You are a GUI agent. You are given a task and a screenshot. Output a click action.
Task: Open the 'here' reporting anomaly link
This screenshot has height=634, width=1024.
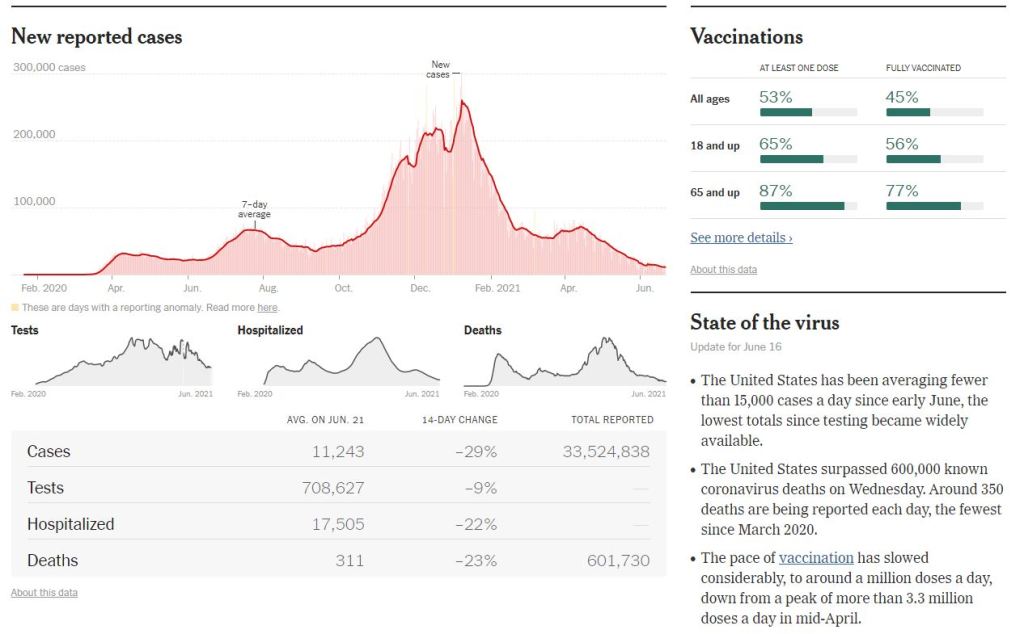(x=267, y=308)
